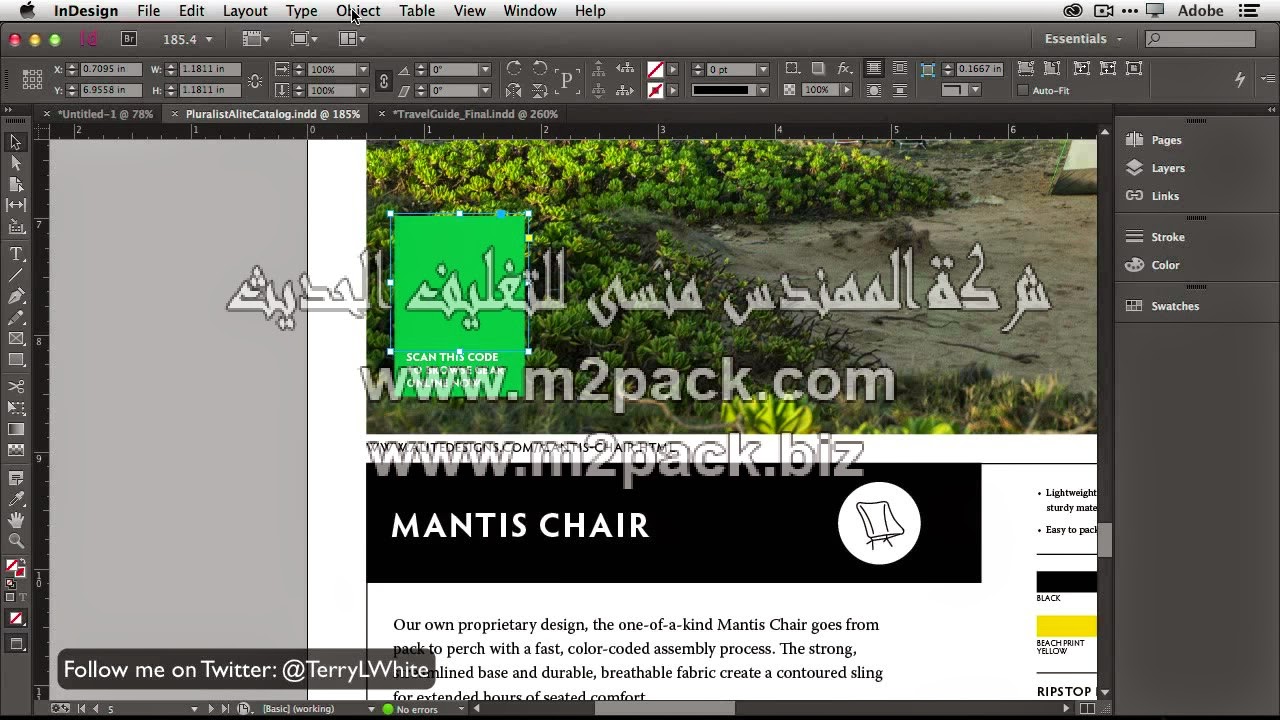
Task: Open the View Options dropdown
Action: [256, 39]
